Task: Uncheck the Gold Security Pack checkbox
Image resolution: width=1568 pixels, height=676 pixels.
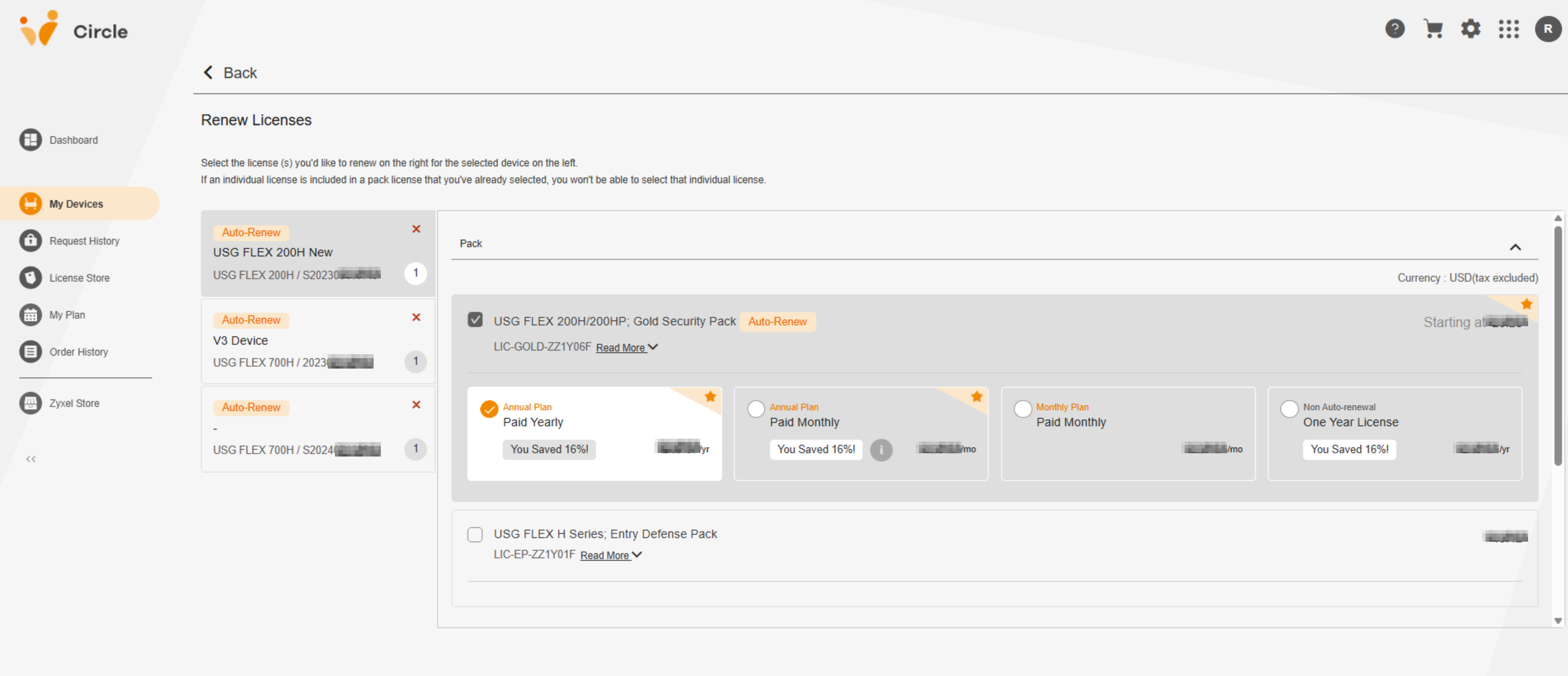Action: coord(475,320)
